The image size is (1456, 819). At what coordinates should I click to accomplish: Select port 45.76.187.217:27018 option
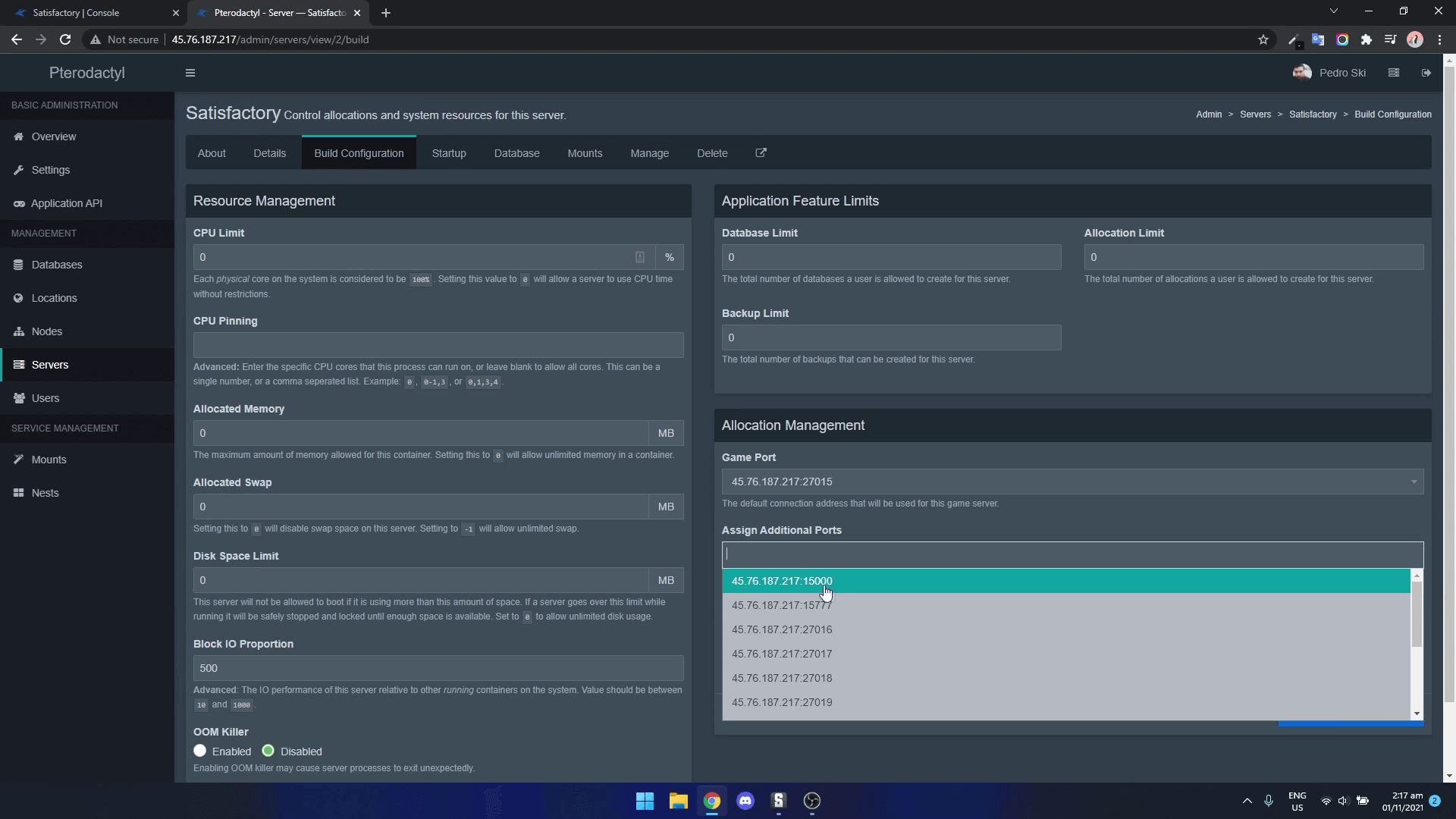pos(1066,678)
